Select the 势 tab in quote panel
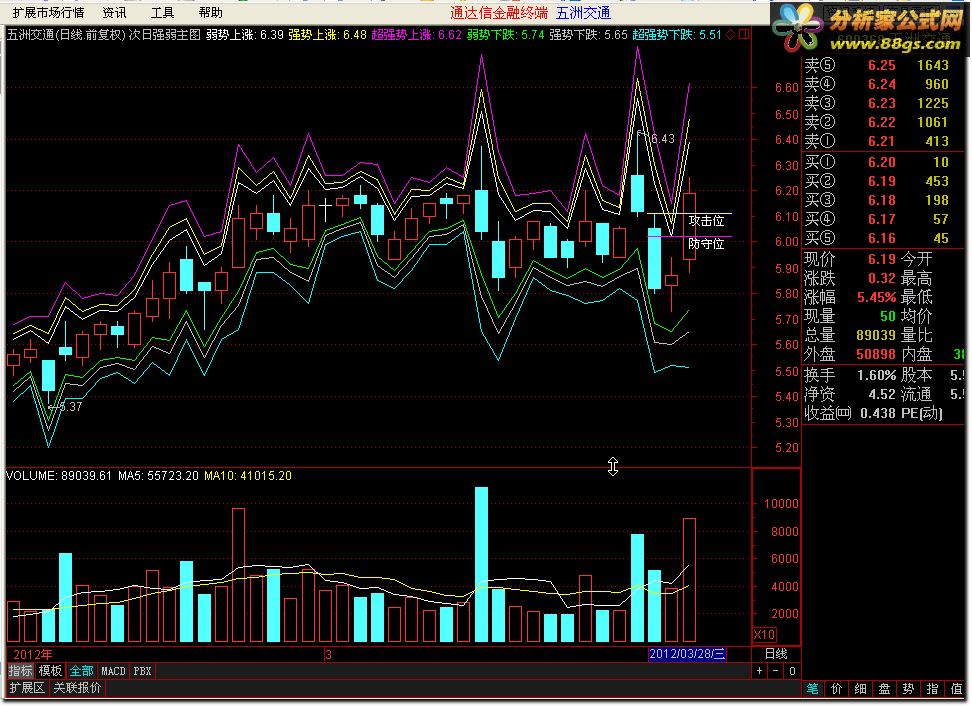This screenshot has width=972, height=706. (908, 689)
